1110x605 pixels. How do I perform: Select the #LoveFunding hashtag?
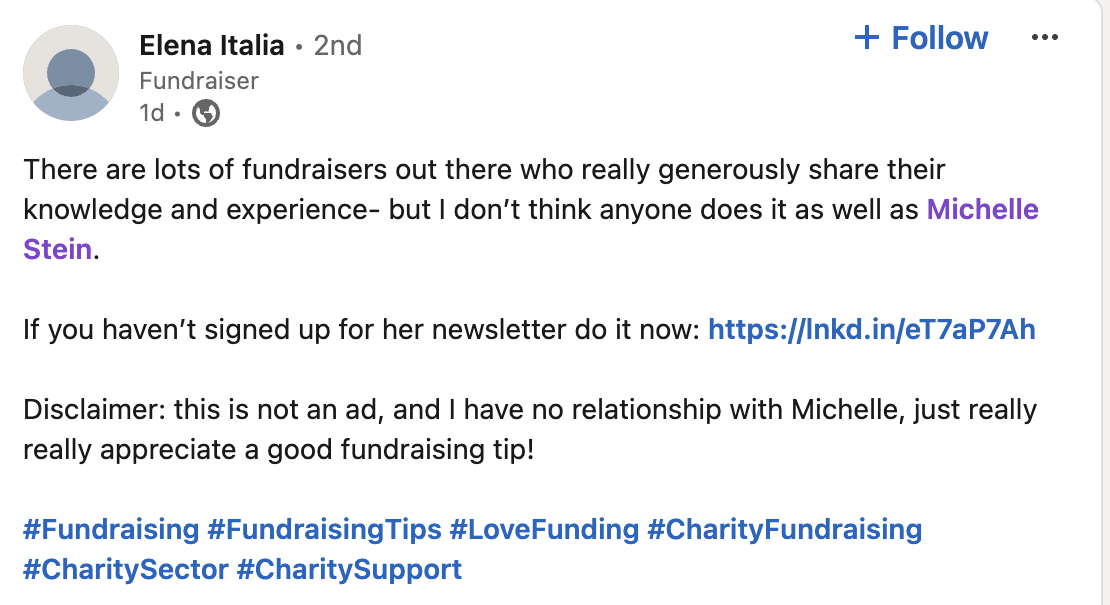(x=544, y=529)
